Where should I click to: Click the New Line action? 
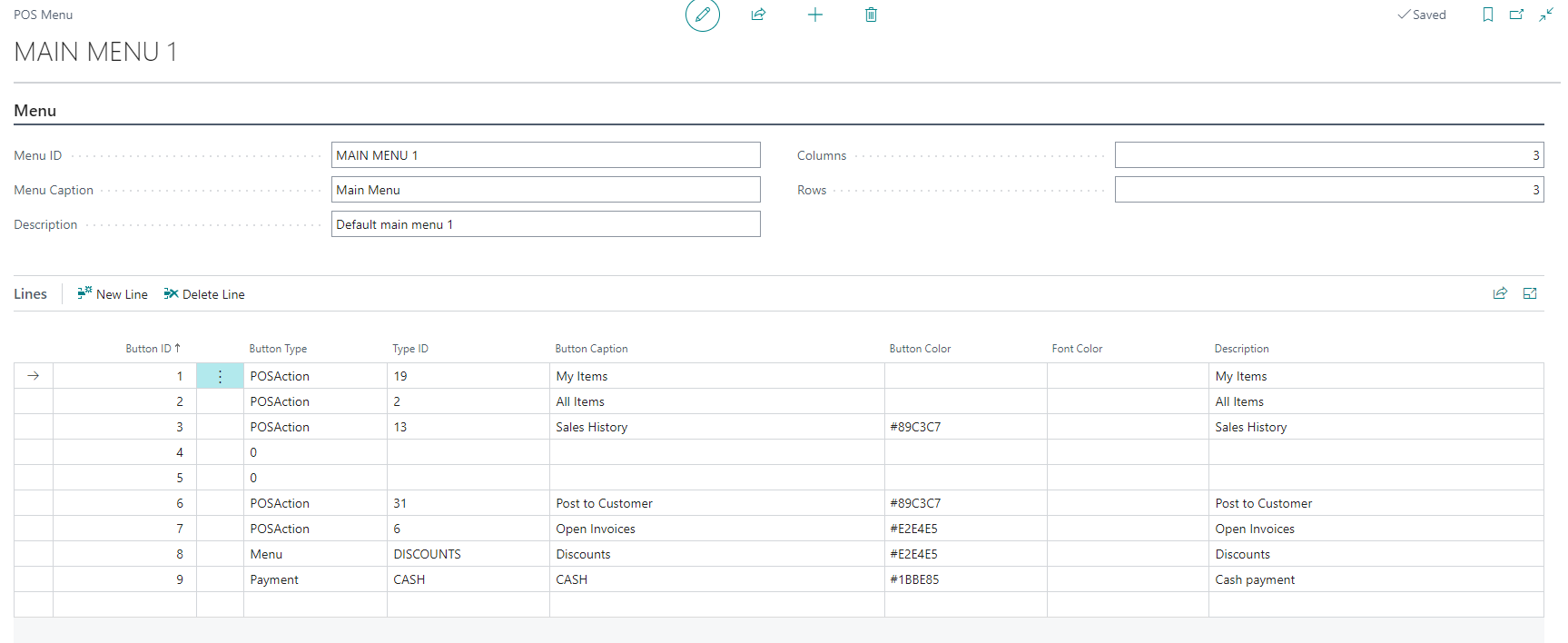click(113, 294)
